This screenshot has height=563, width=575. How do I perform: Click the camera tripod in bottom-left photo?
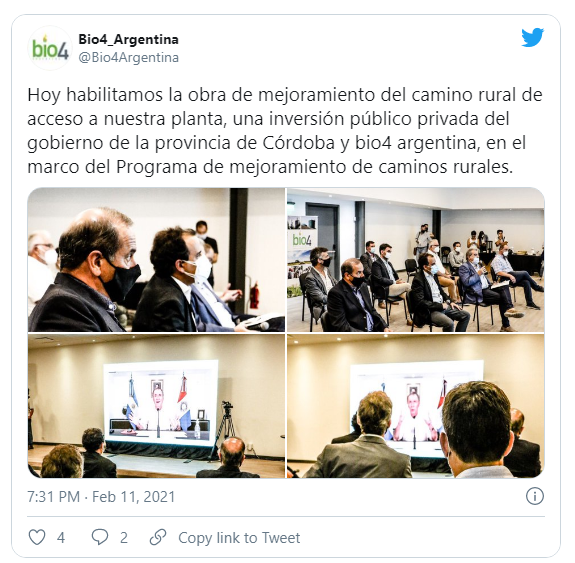(226, 429)
